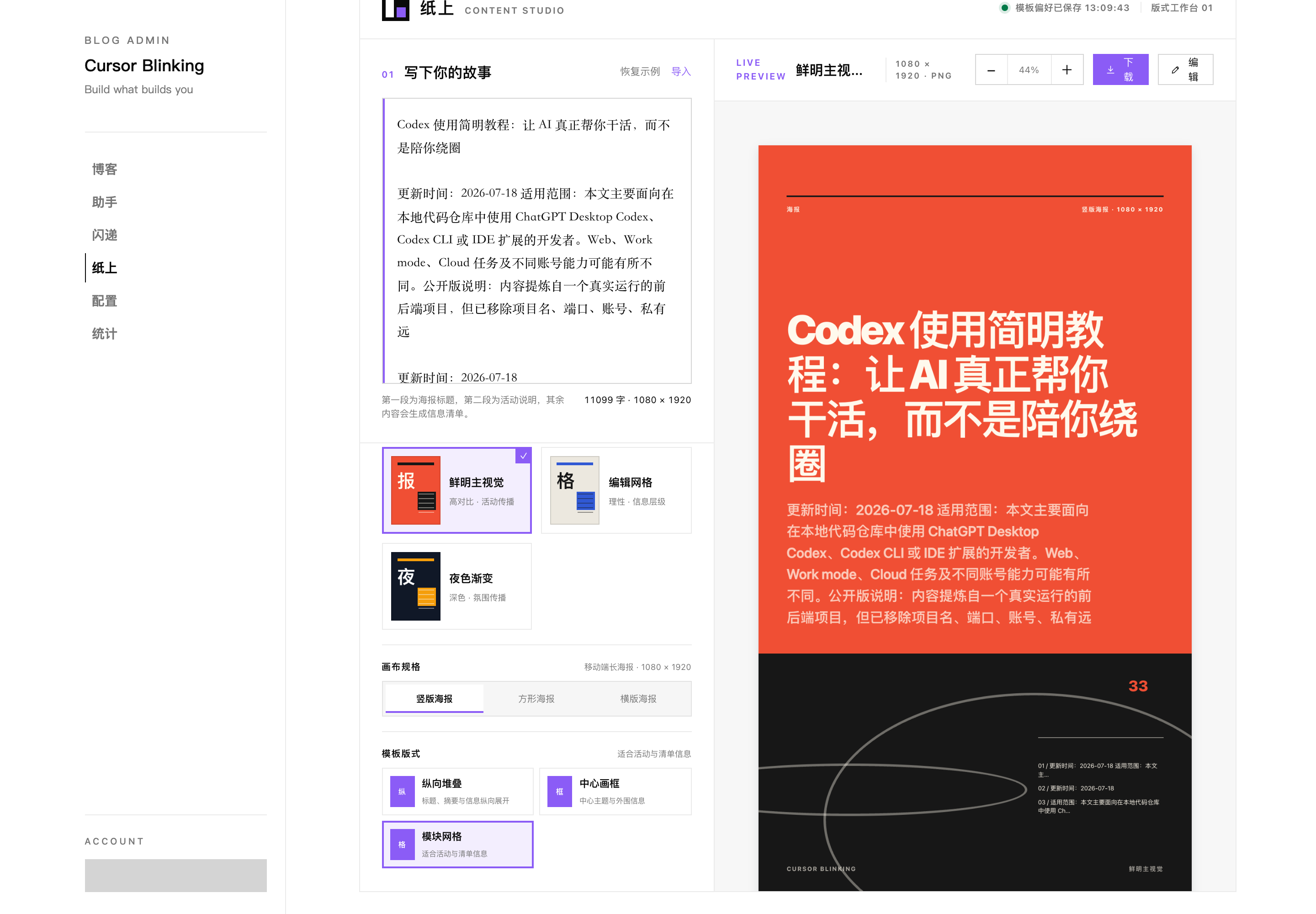Zoom out with the minus button

pos(991,70)
